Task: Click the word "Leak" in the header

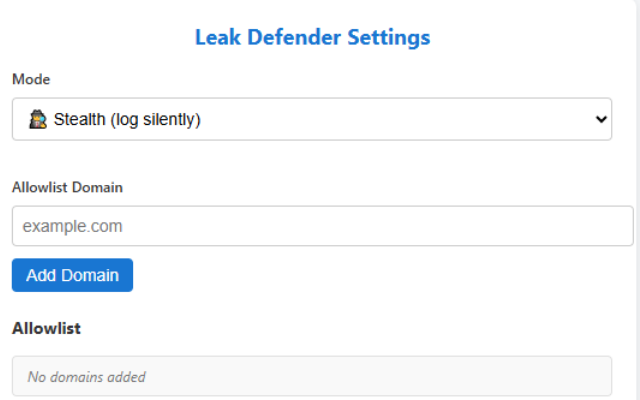Action: pyautogui.click(x=215, y=38)
